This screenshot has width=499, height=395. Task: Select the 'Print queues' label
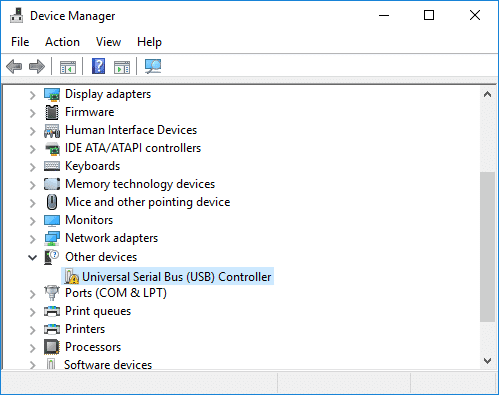[98, 311]
